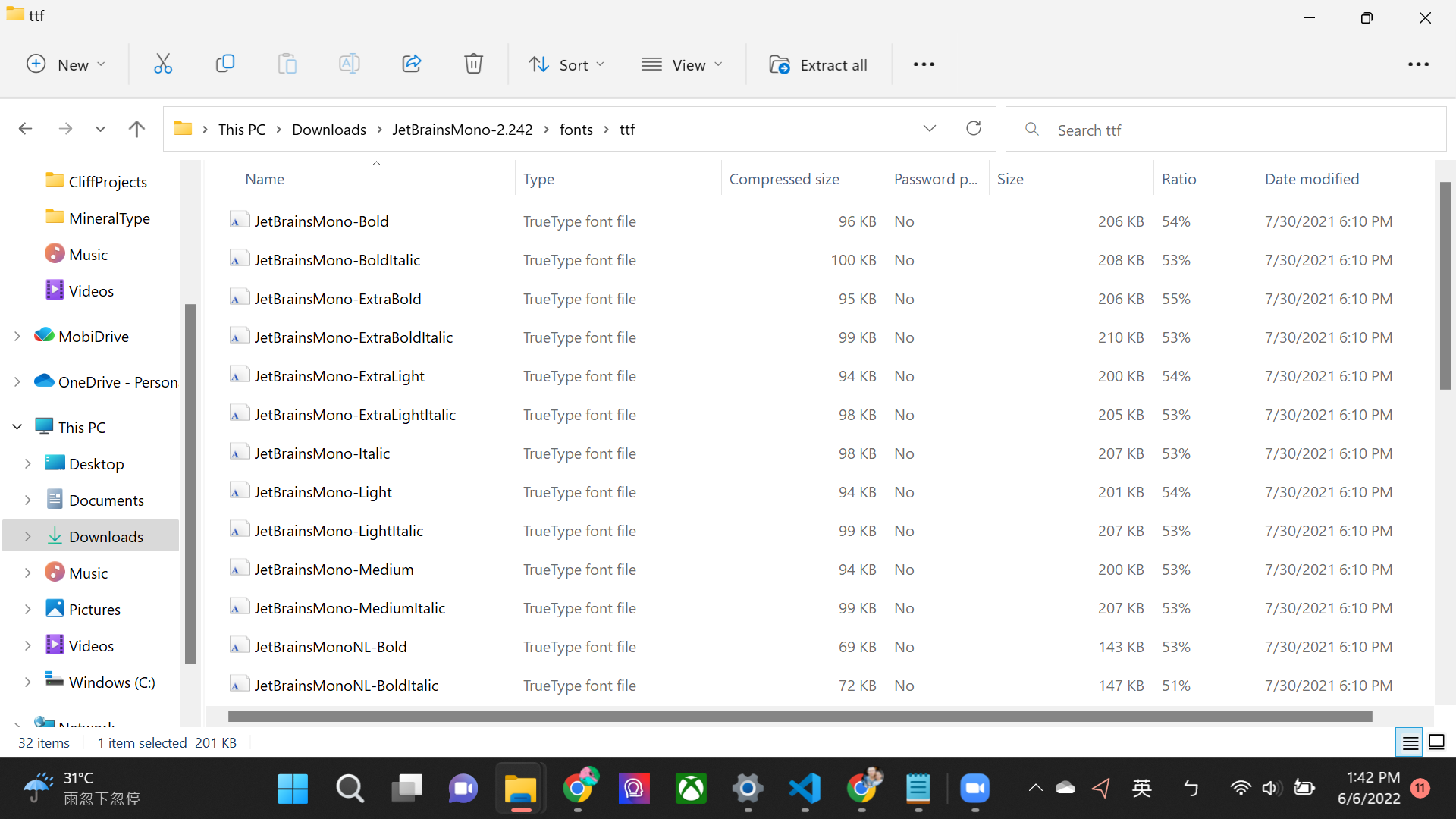Screen dimensions: 1456x819
Task: Expand the OneDrive - Person sidebar item
Action: pos(16,381)
